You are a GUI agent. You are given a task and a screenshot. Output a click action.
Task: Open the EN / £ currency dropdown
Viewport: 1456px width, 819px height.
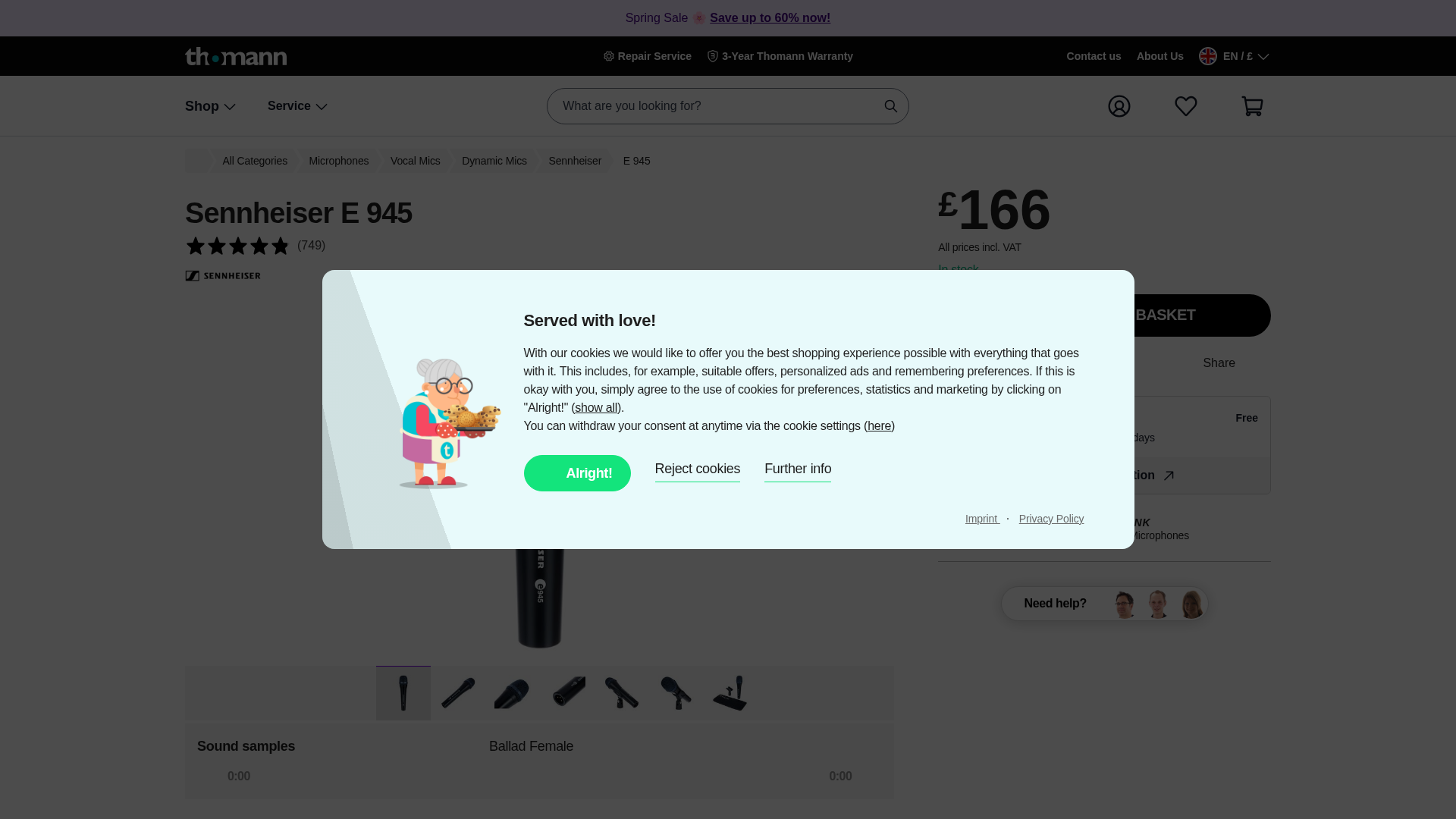[x=1235, y=56]
